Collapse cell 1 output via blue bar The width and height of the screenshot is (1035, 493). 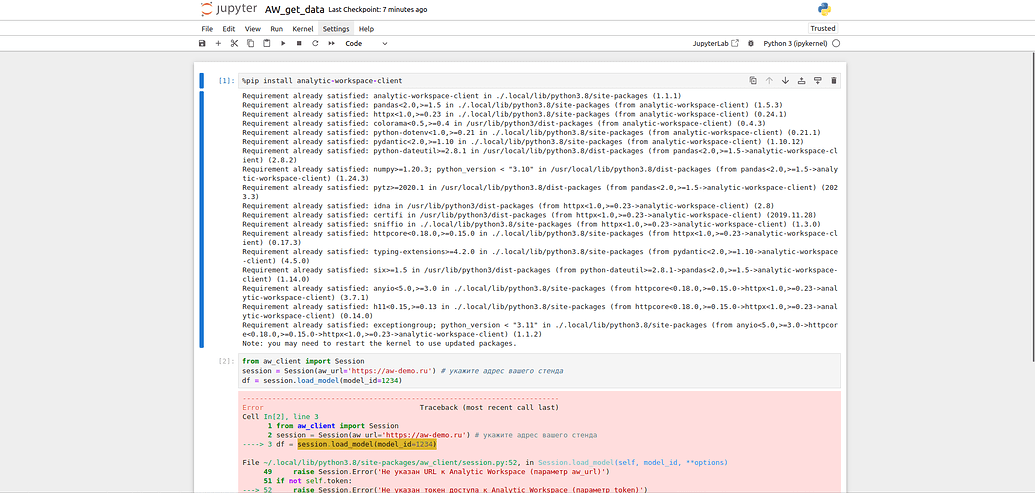202,220
